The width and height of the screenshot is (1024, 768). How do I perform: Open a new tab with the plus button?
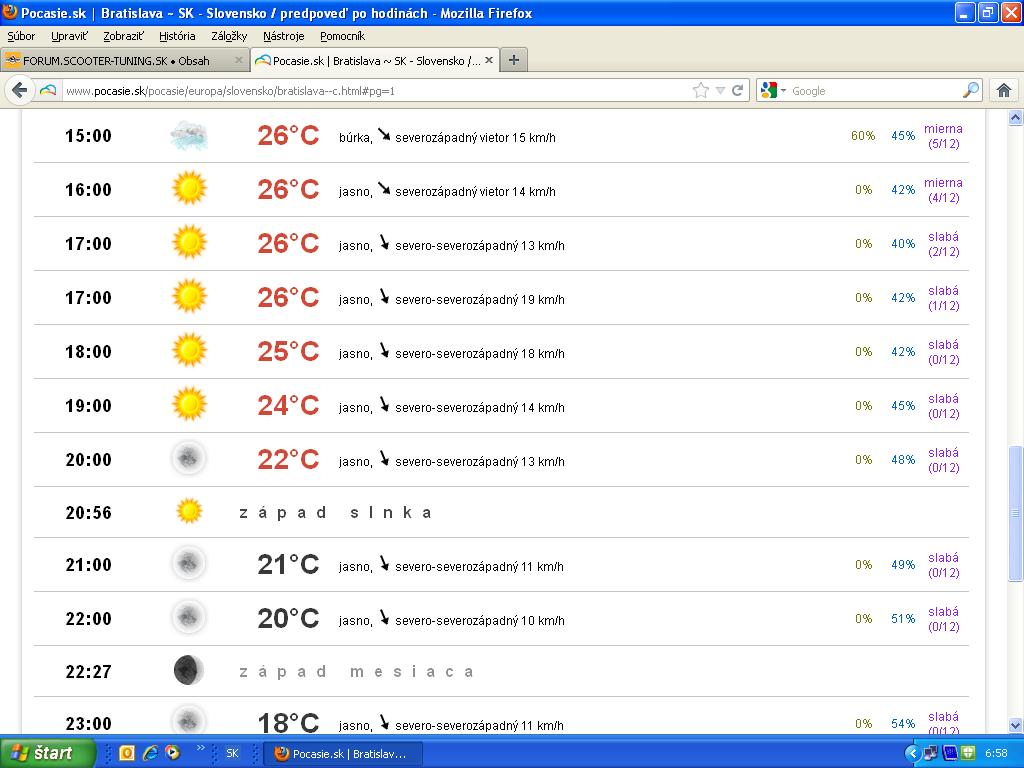[513, 60]
